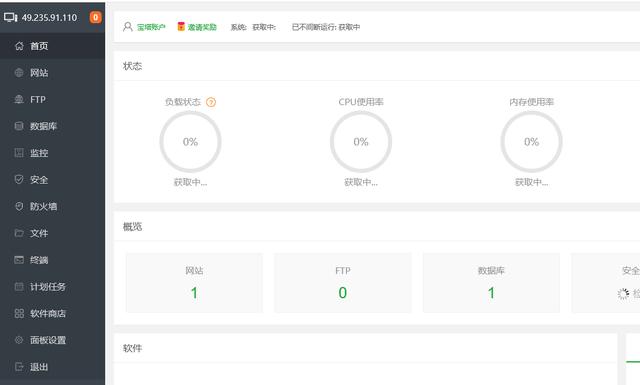Click the gear icon beside 面板设置
This screenshot has width=640, height=385.
pyautogui.click(x=19, y=340)
